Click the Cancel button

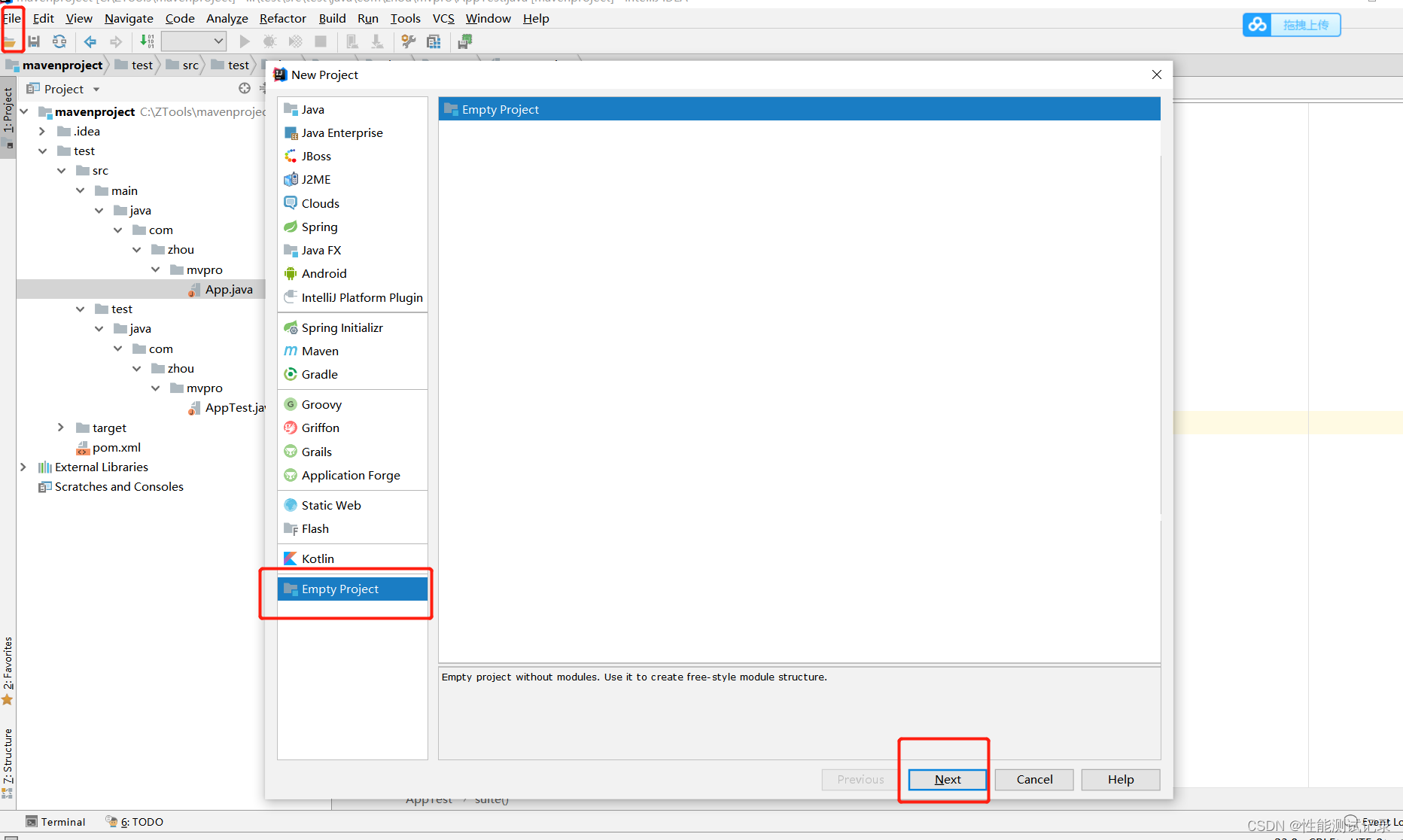click(x=1034, y=780)
